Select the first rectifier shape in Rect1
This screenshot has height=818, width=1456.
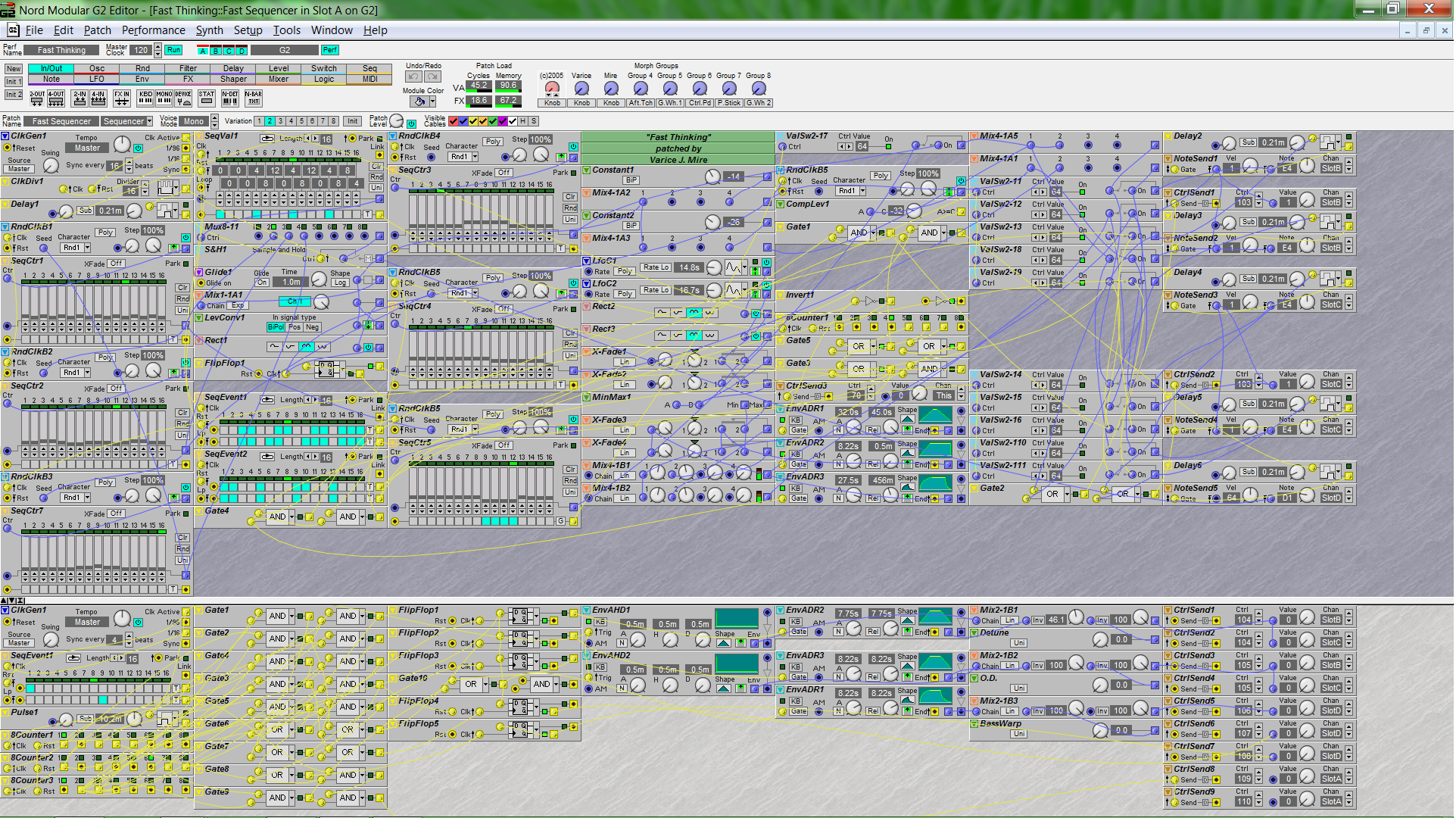[274, 347]
